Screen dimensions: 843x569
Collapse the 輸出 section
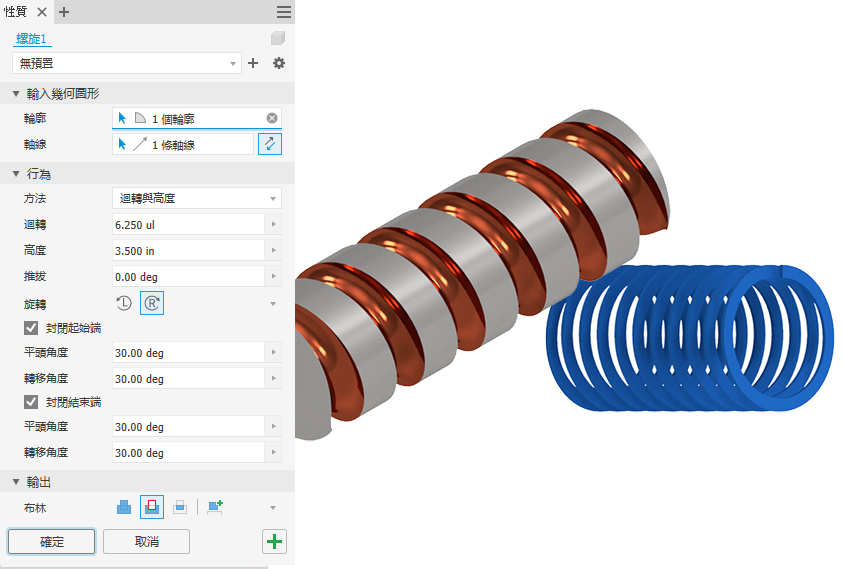[16, 482]
